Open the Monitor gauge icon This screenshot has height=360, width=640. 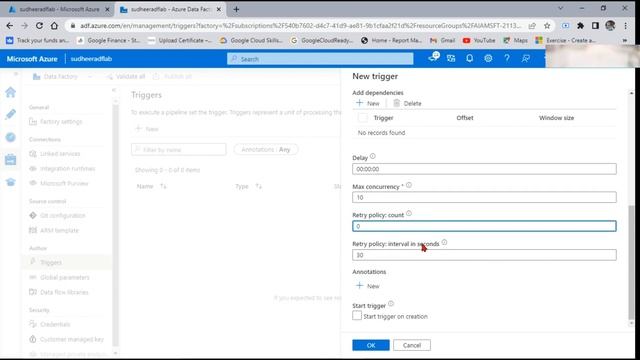click(11, 137)
